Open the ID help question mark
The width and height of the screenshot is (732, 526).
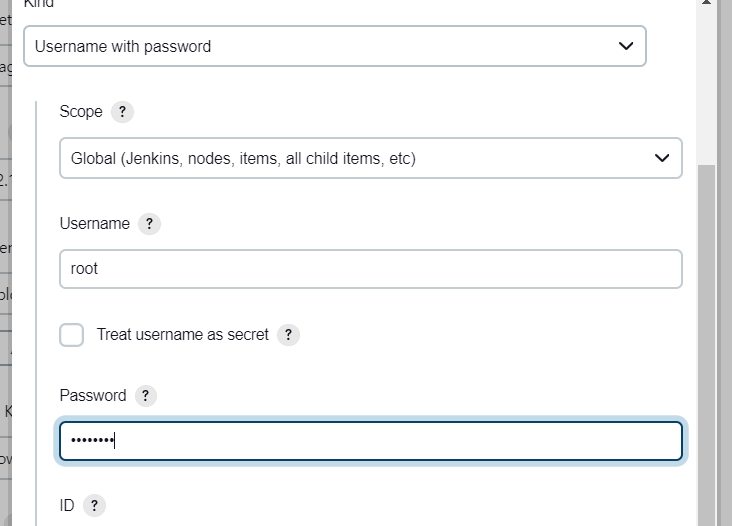pyautogui.click(x=94, y=506)
